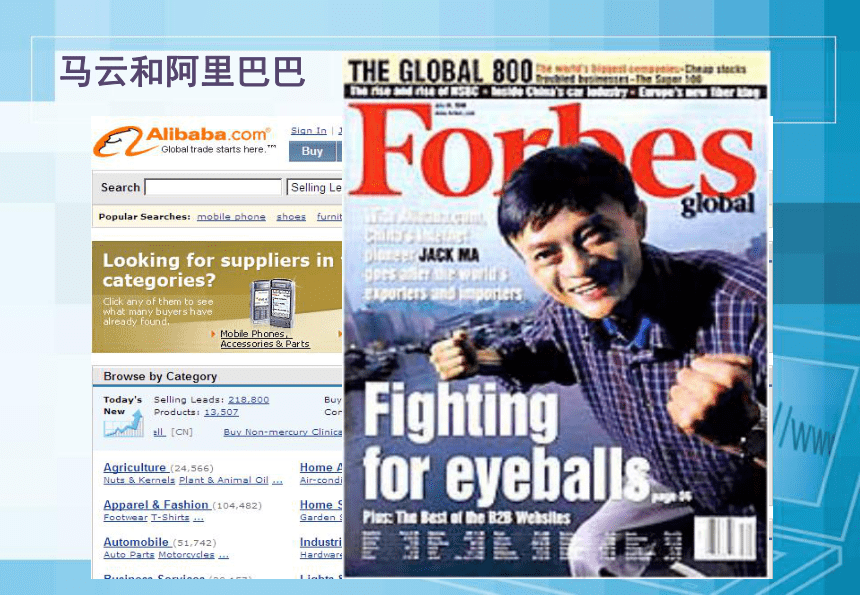Click the mobile phone popular search
860x595 pixels.
tap(231, 217)
